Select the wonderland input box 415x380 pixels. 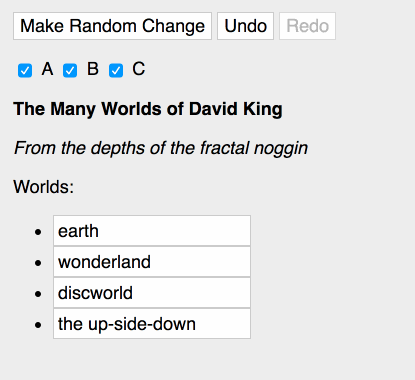pos(152,262)
